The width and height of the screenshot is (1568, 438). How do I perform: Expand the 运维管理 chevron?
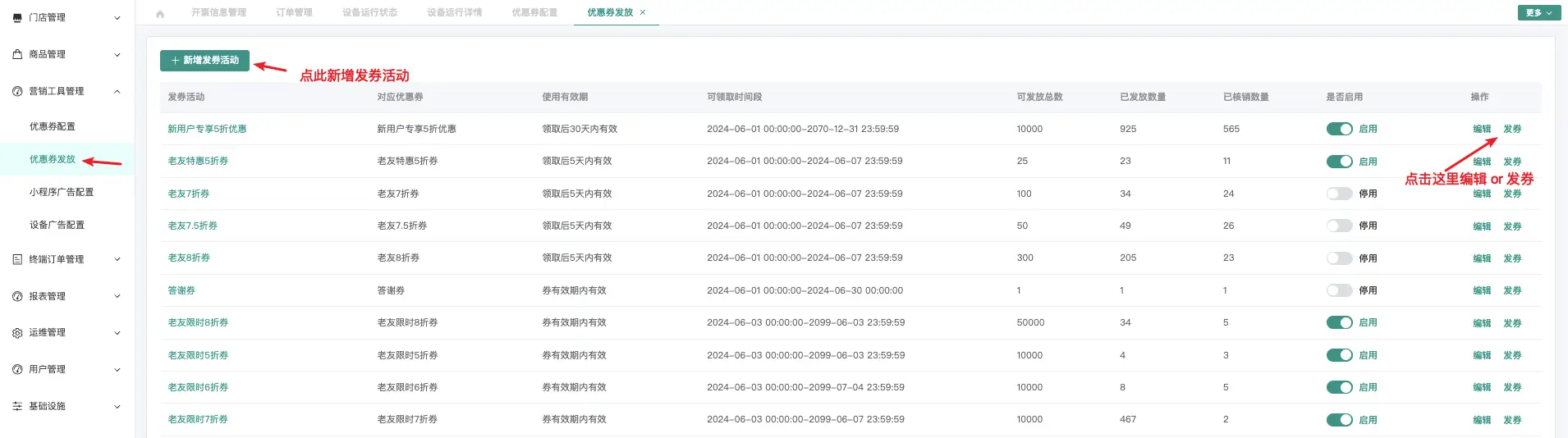click(x=117, y=333)
